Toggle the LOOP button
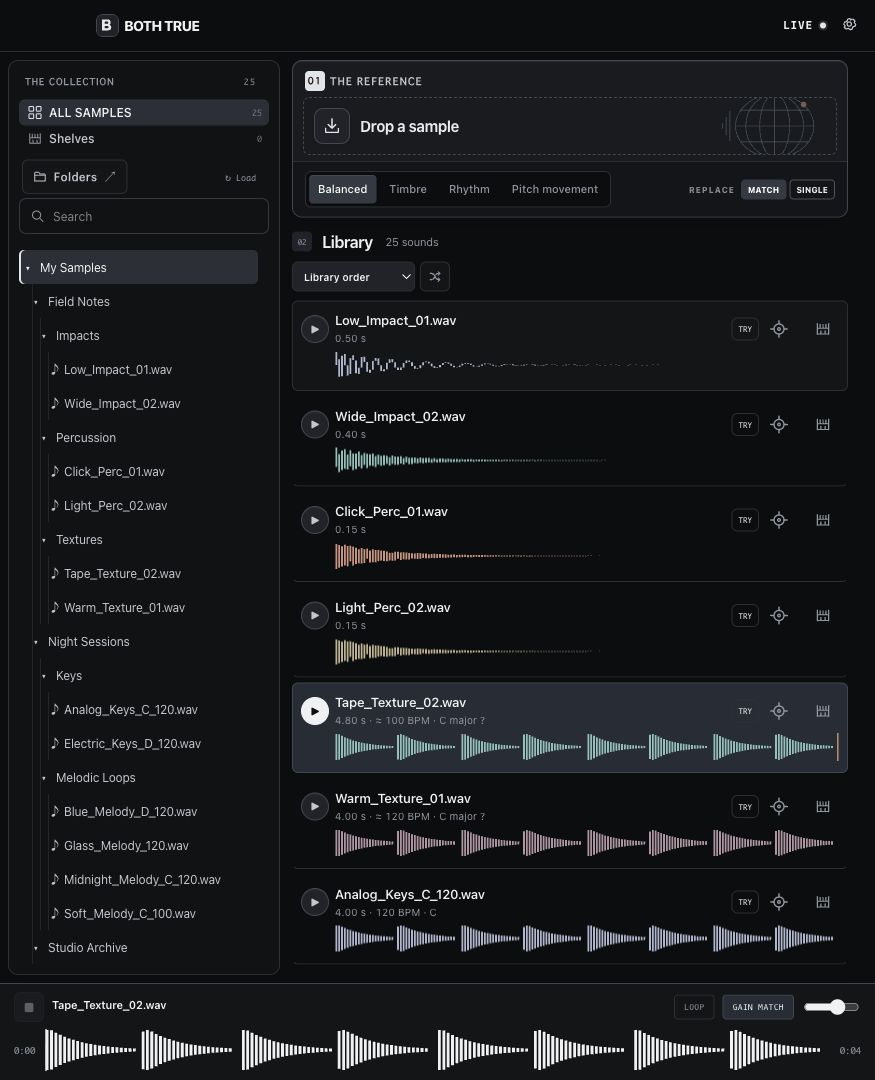 coord(694,1007)
